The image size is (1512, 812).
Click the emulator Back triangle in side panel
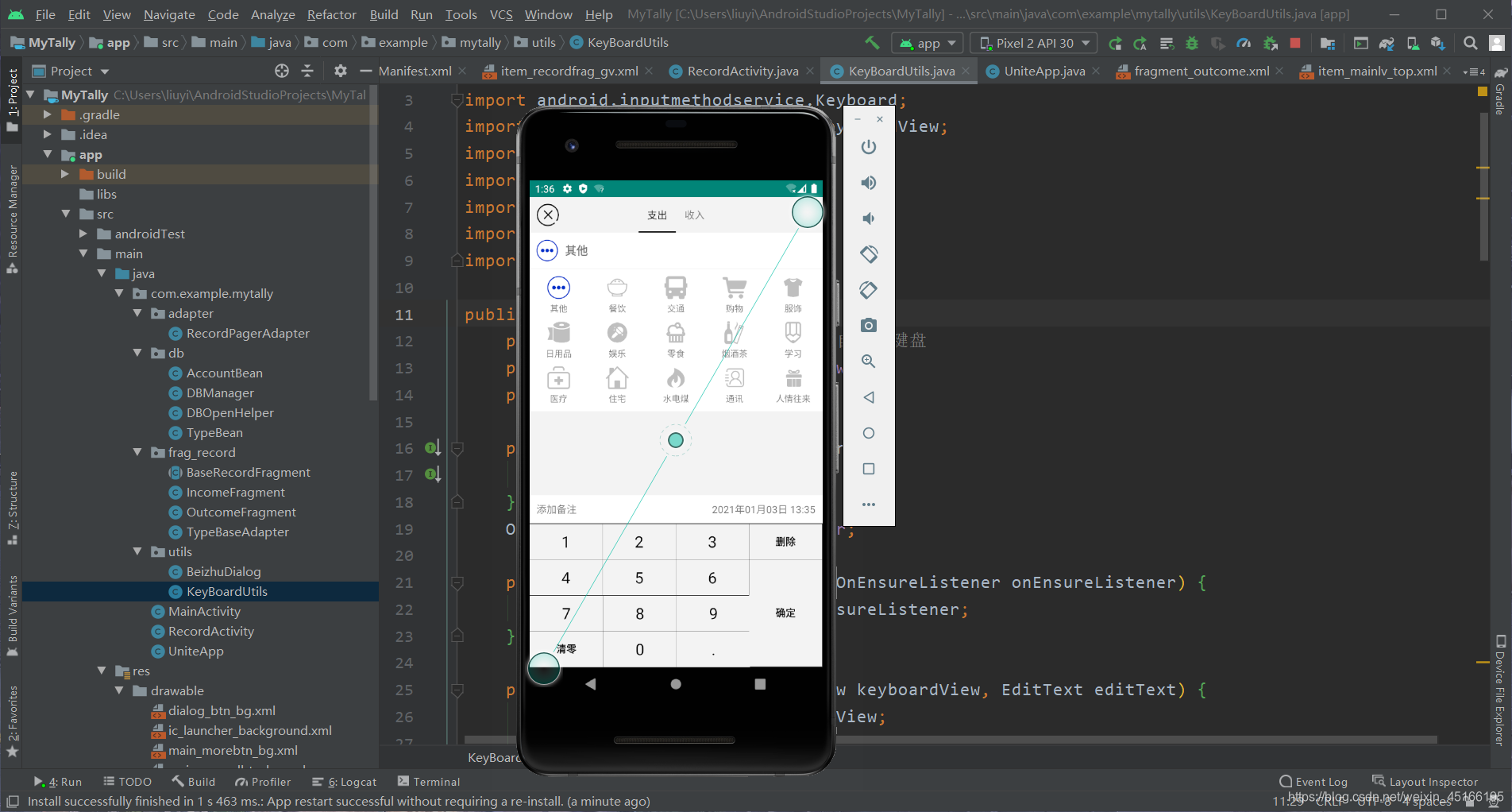coord(869,397)
